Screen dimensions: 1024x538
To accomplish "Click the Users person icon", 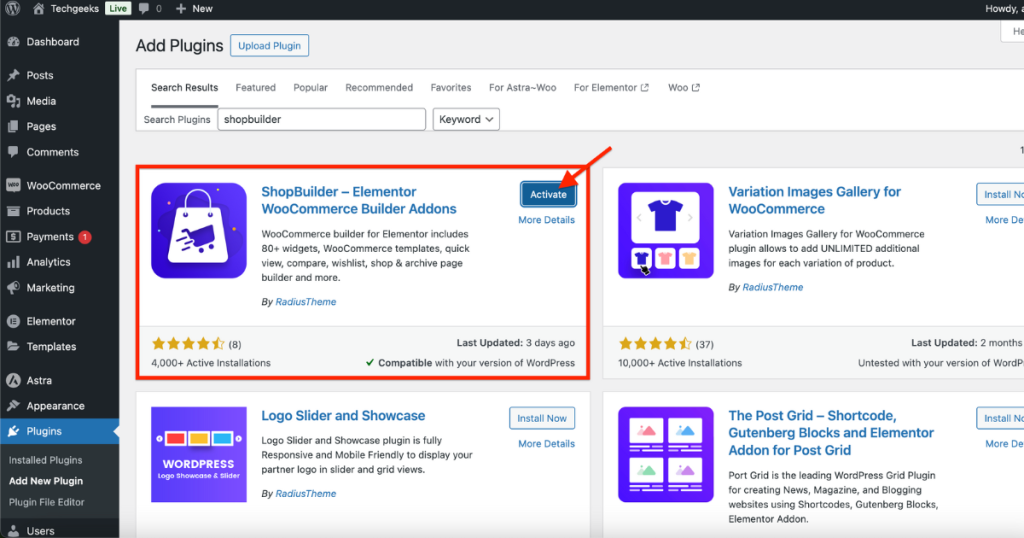I will pyautogui.click(x=13, y=531).
